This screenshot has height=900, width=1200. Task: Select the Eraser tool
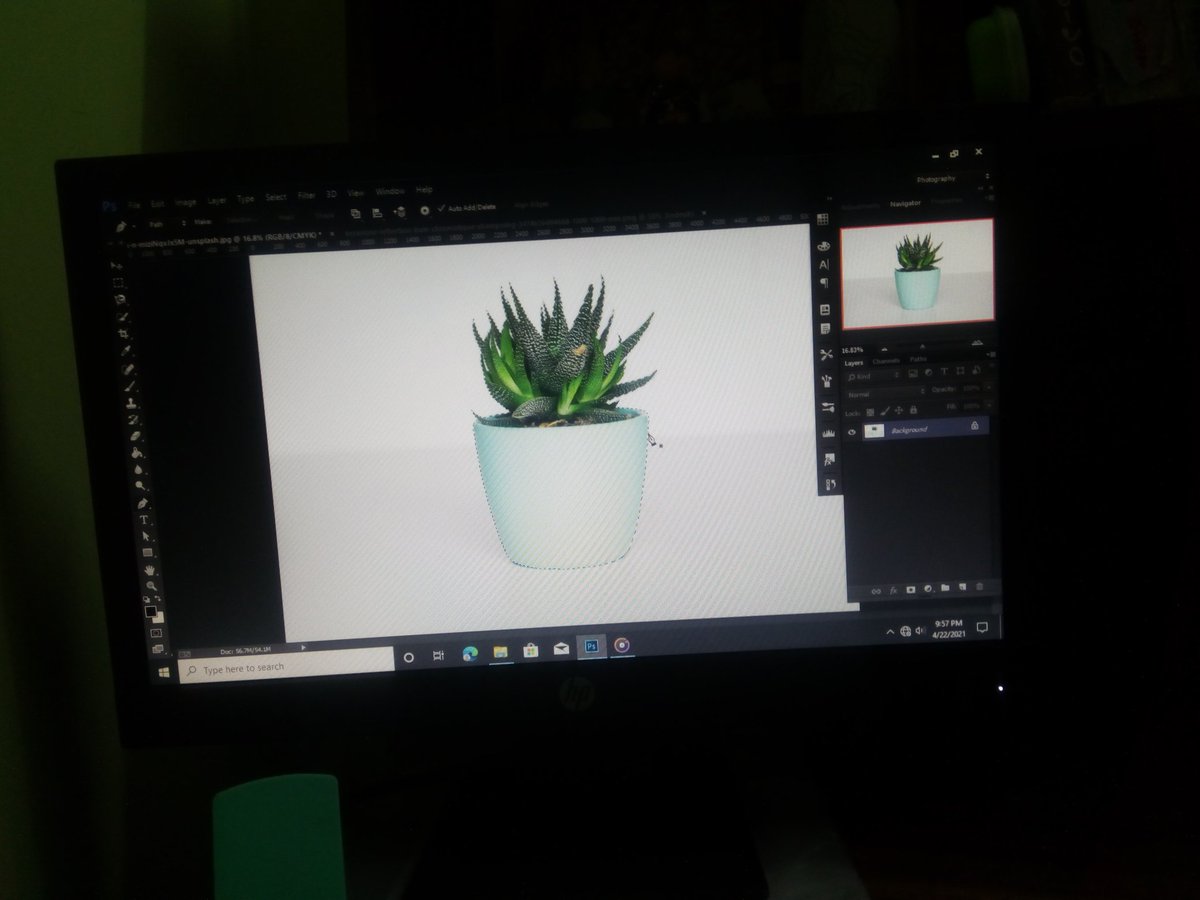pos(135,436)
